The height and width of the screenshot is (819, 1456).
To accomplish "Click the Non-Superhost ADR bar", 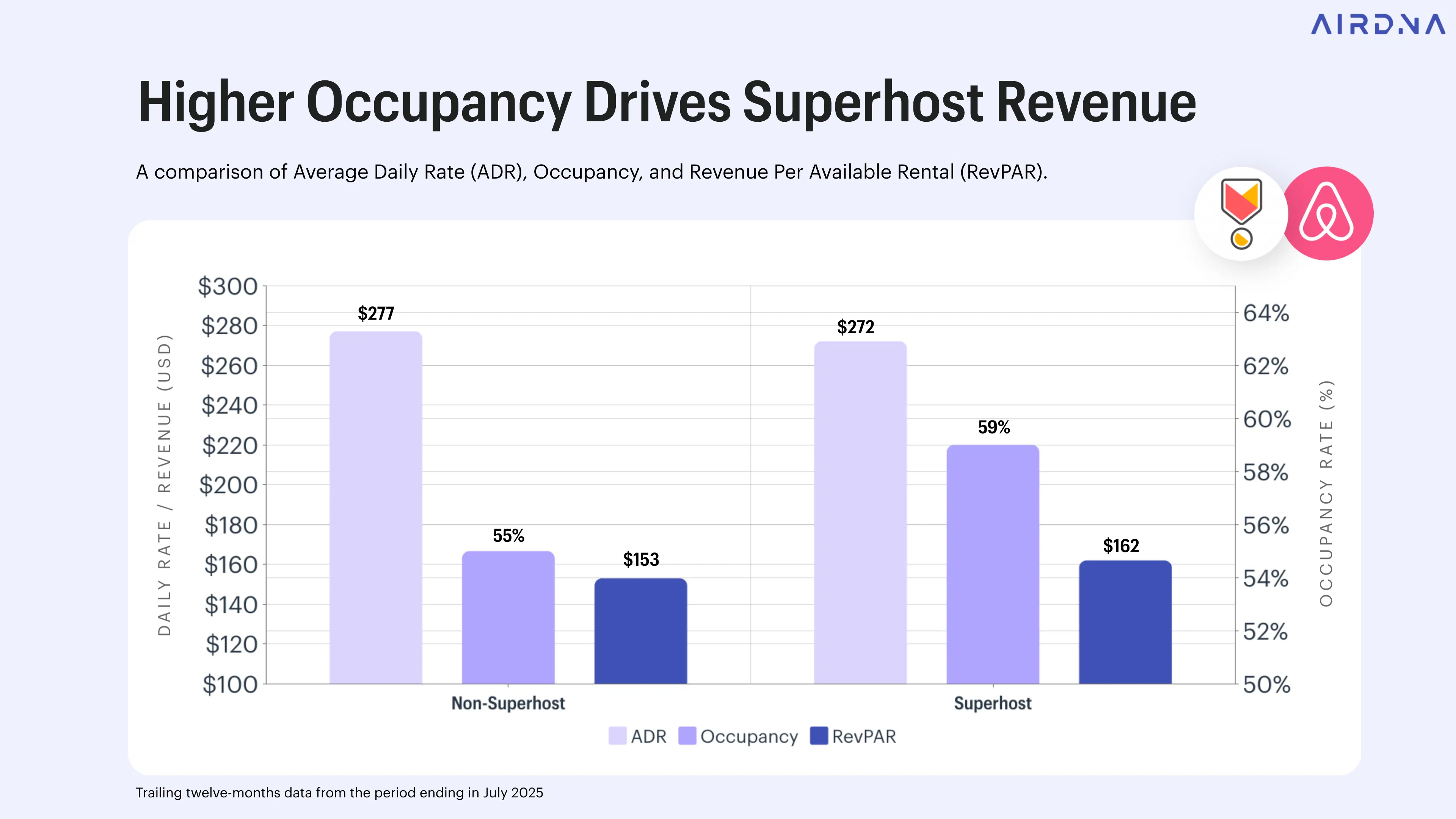I will [x=376, y=508].
